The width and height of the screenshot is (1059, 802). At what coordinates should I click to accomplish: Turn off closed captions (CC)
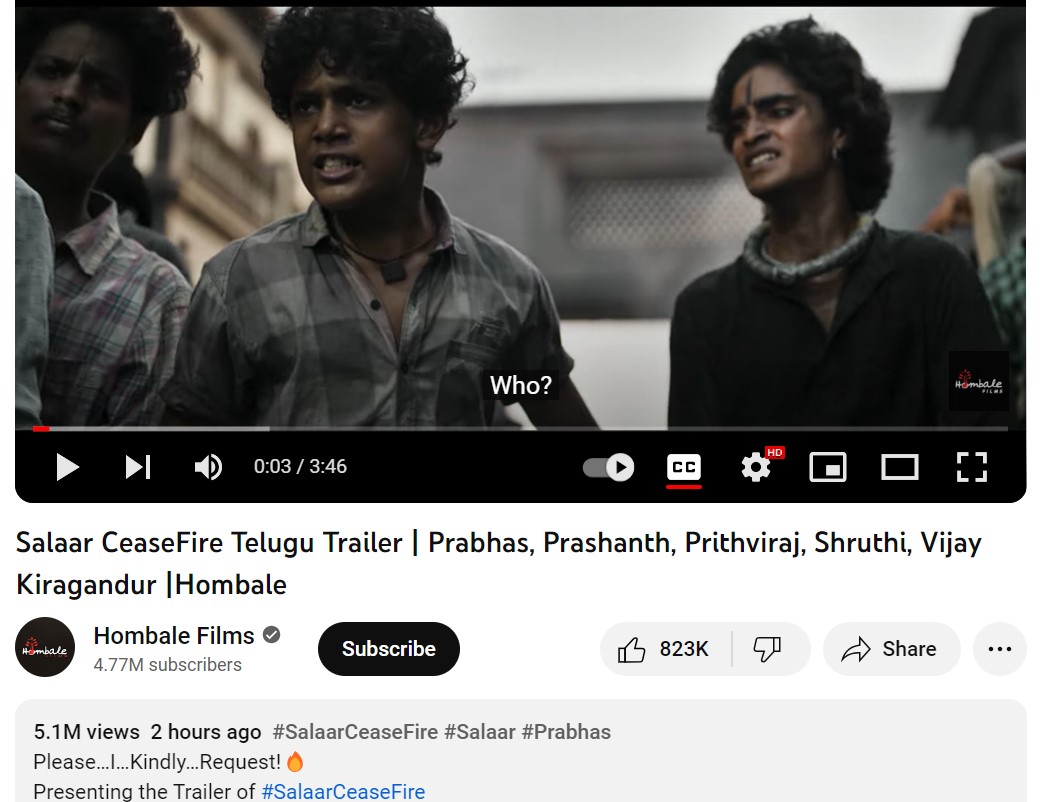tap(683, 467)
